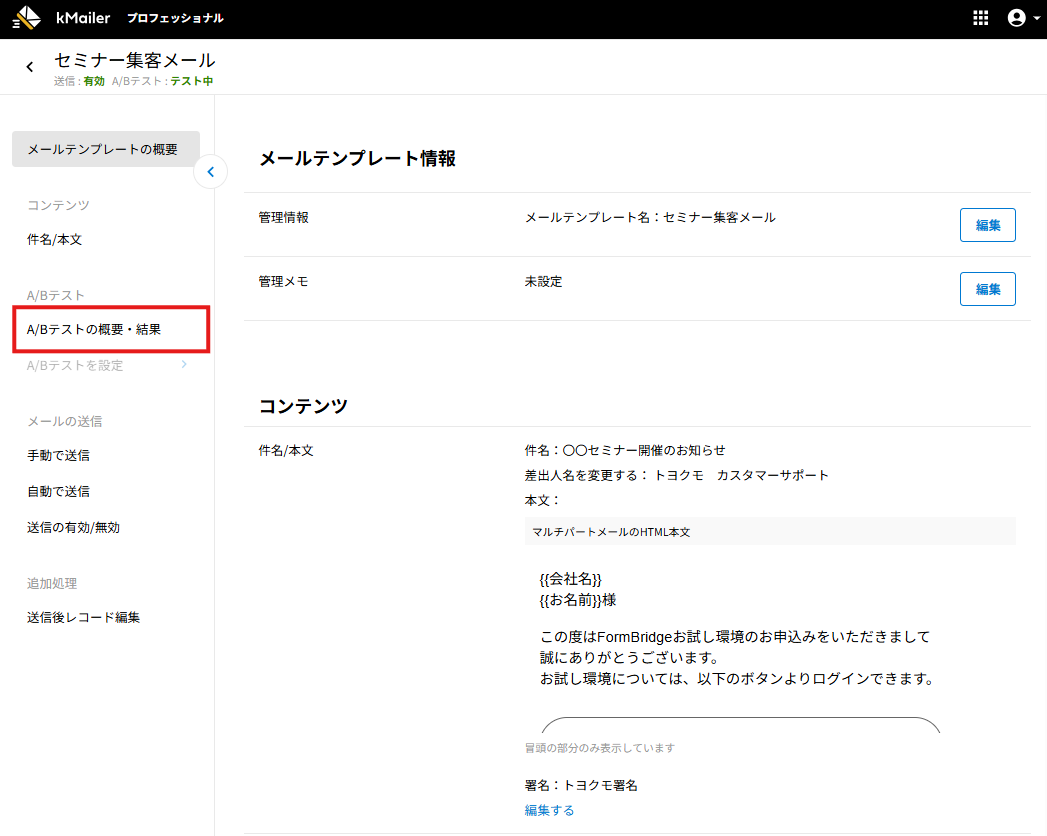The height and width of the screenshot is (836, 1047).
Task: Collapse the sidebar with the chevron button
Action: click(210, 172)
